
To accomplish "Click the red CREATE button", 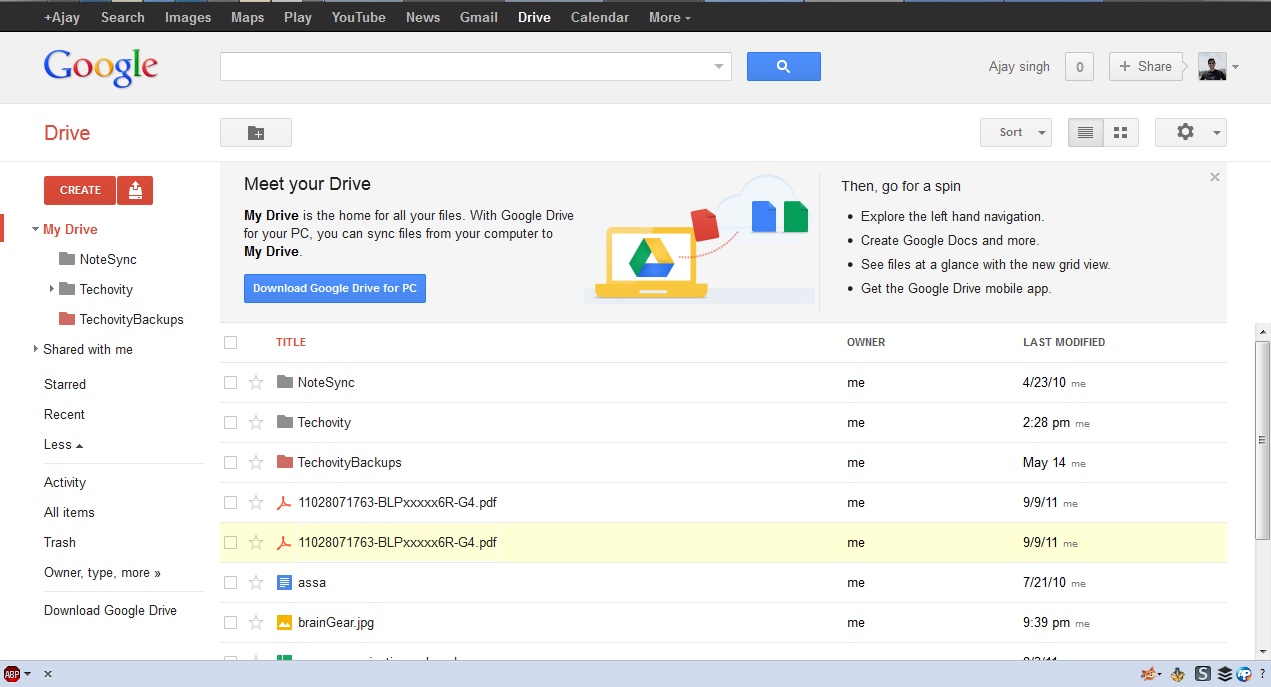I will (80, 190).
